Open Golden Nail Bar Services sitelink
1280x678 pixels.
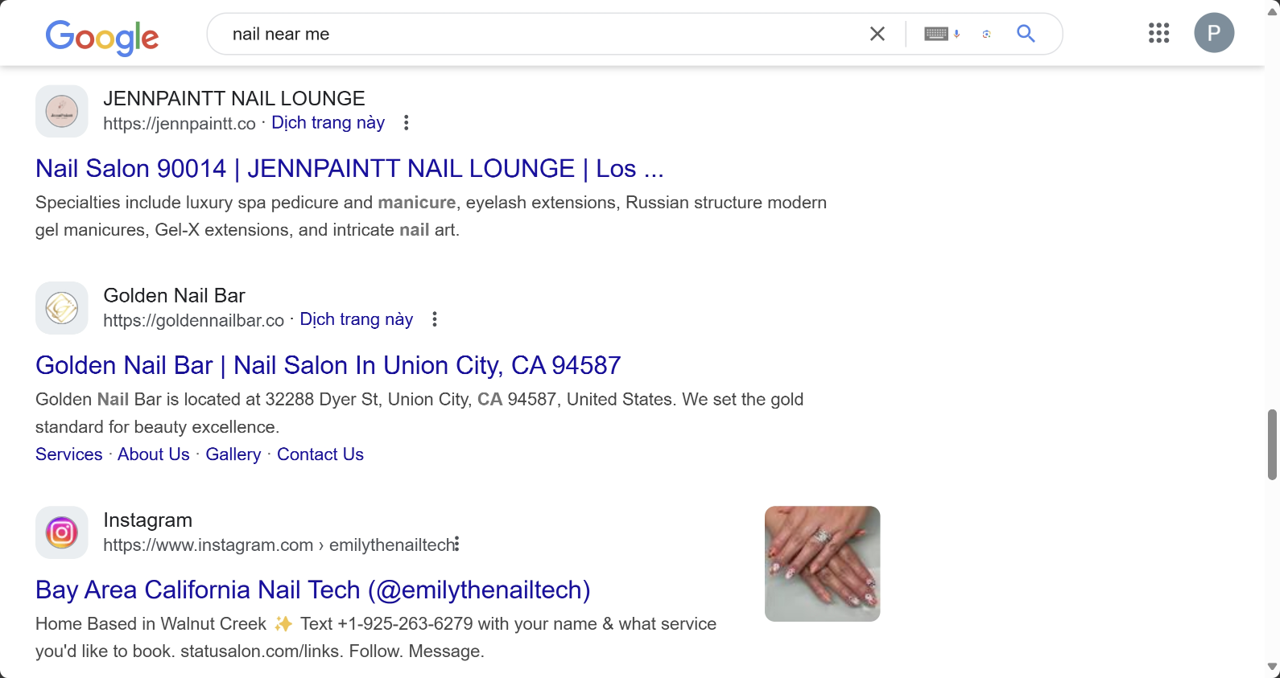tap(69, 454)
